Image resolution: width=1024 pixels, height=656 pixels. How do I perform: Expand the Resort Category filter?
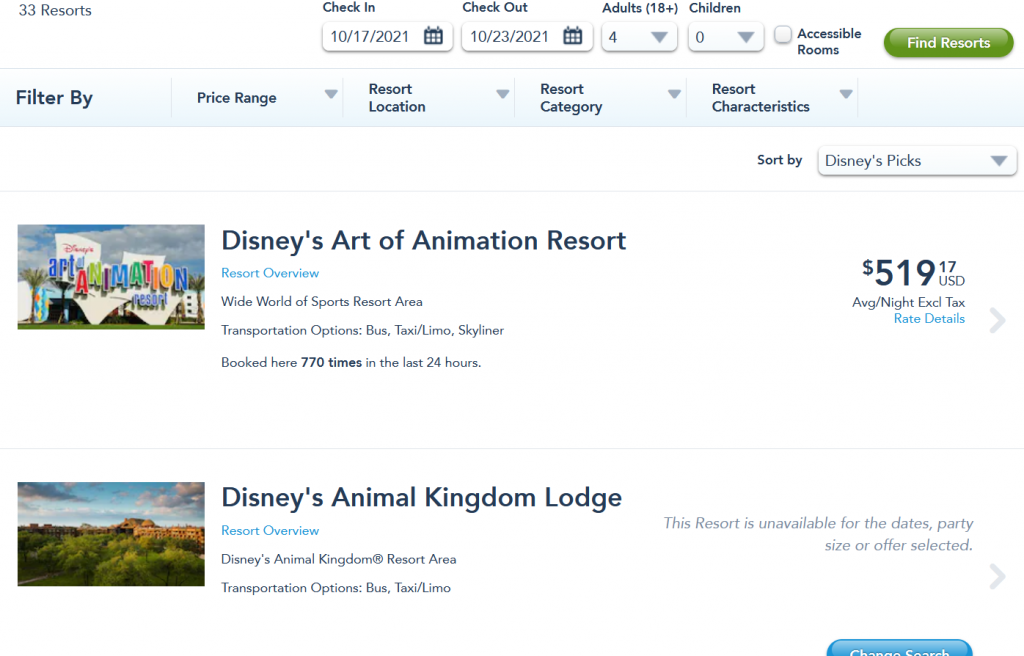[601, 97]
